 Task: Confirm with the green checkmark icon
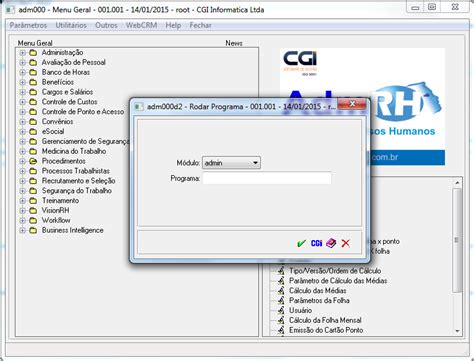(x=301, y=243)
